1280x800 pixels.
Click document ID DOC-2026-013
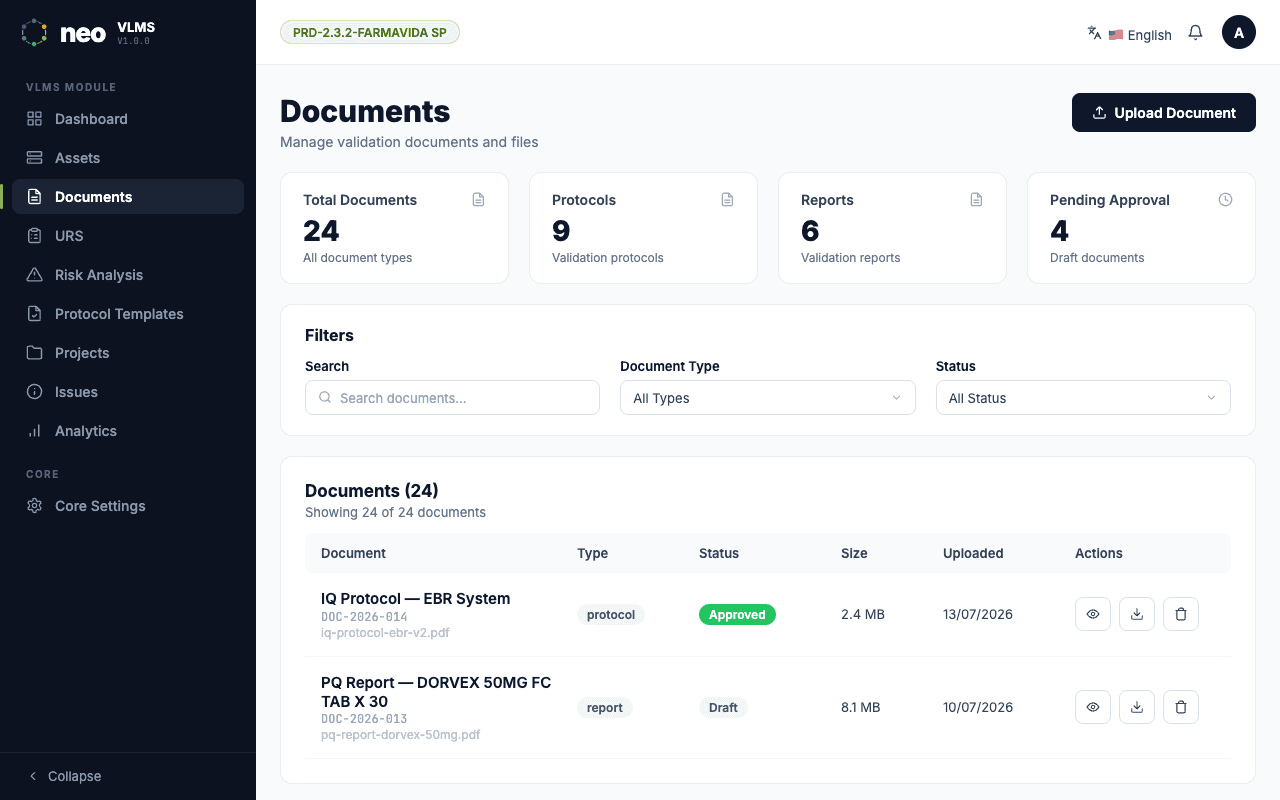(364, 719)
